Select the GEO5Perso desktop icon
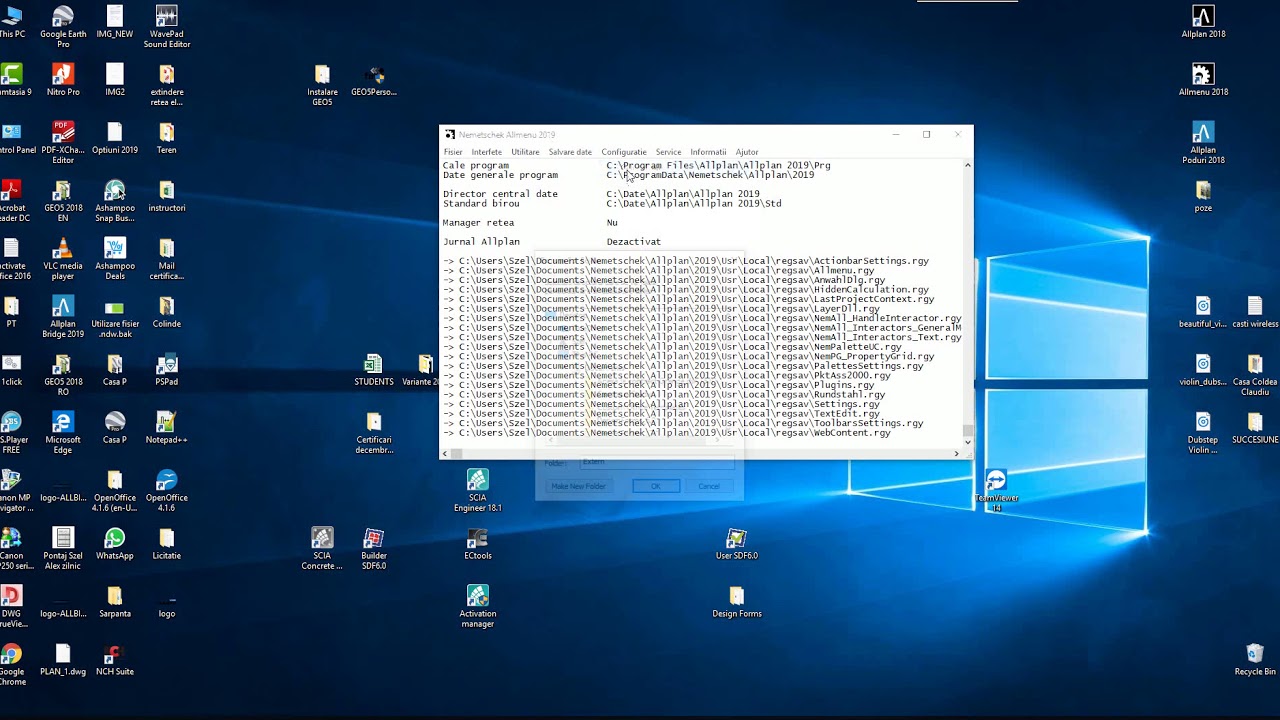 click(x=374, y=80)
